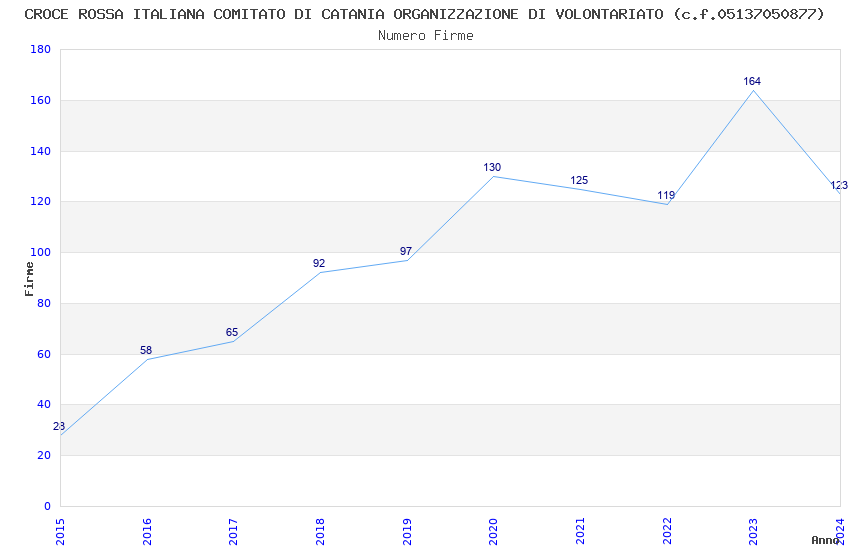Click the y-axis value 60

point(44,354)
